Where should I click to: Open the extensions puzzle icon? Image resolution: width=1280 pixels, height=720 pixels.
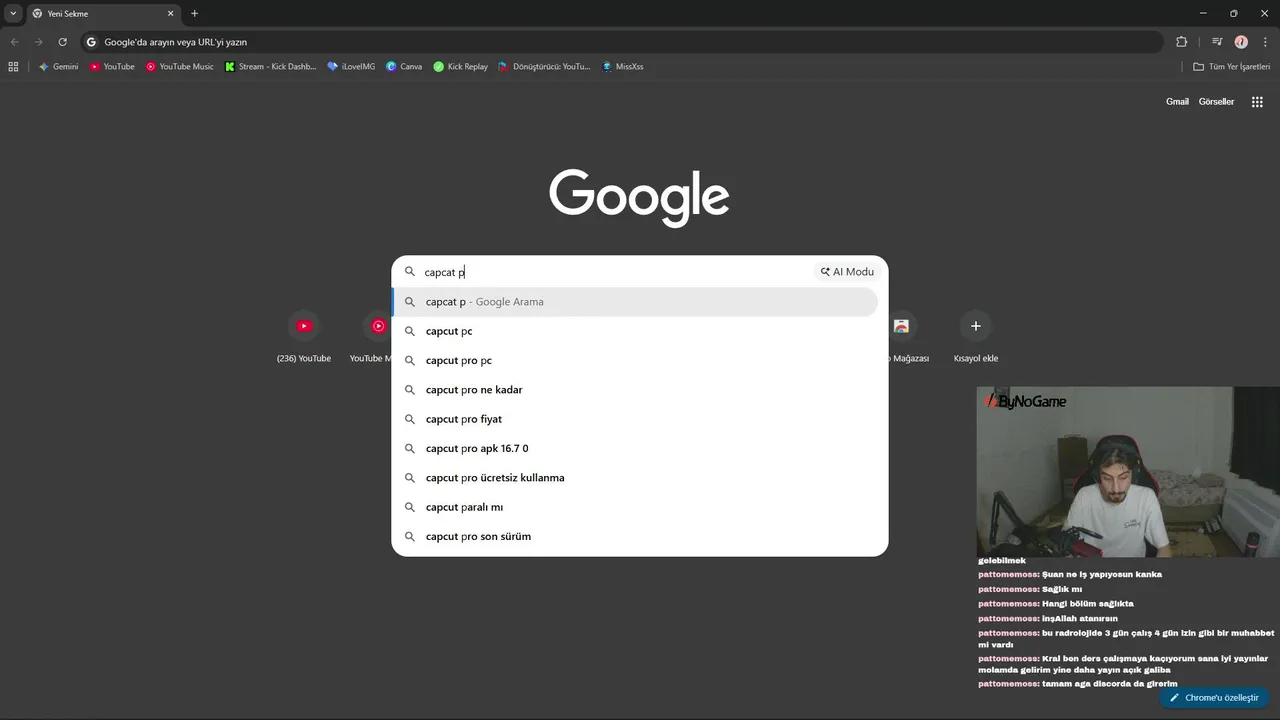(x=1181, y=42)
